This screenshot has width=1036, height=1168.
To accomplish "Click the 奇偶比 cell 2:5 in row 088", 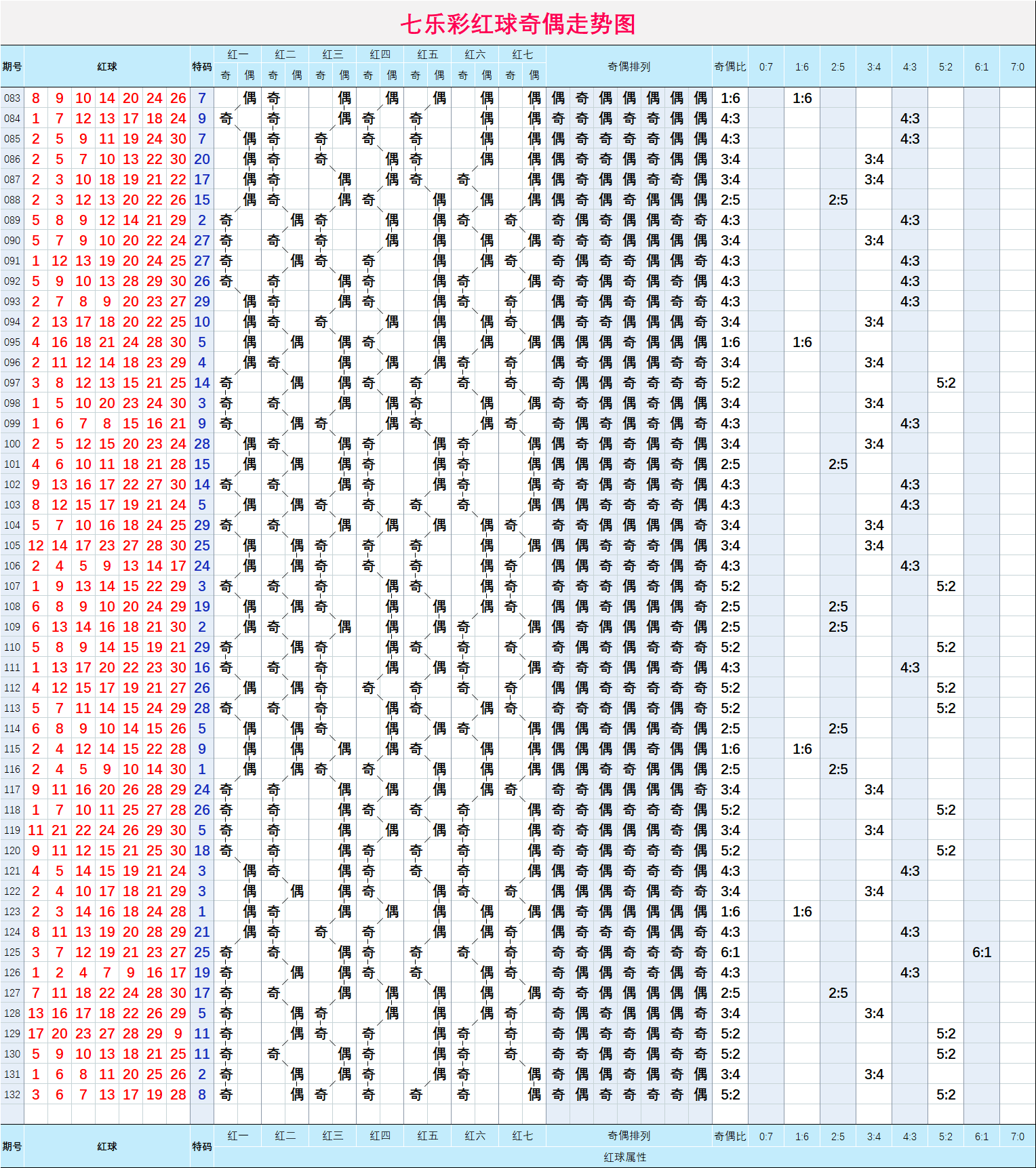I will pyautogui.click(x=730, y=200).
